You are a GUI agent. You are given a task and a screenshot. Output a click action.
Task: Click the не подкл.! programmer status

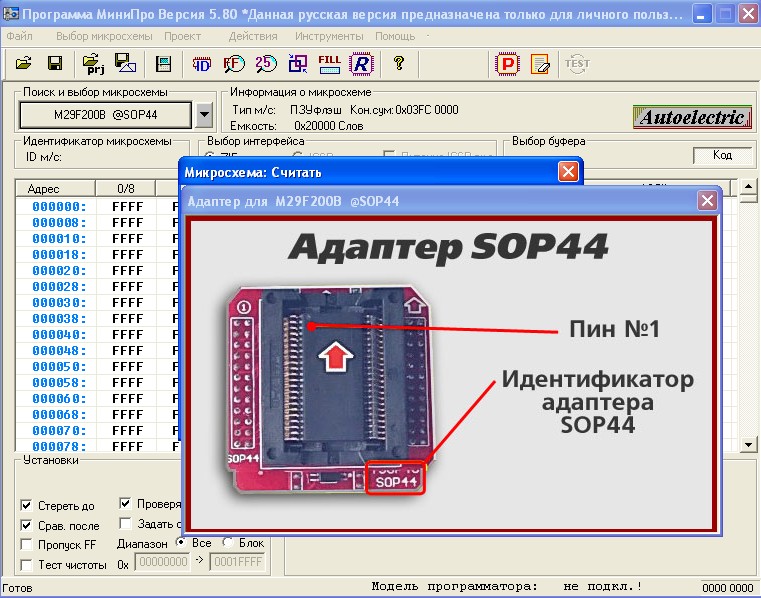pyautogui.click(x=602, y=586)
